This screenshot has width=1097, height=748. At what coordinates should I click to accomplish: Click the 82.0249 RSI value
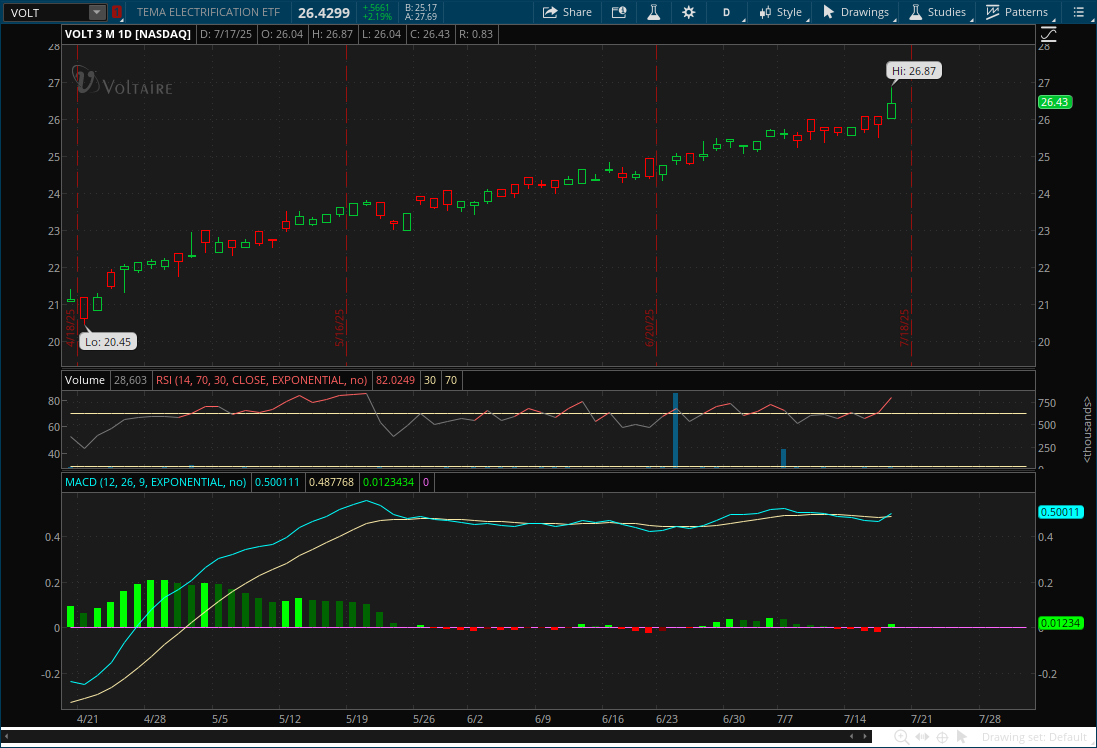point(395,380)
